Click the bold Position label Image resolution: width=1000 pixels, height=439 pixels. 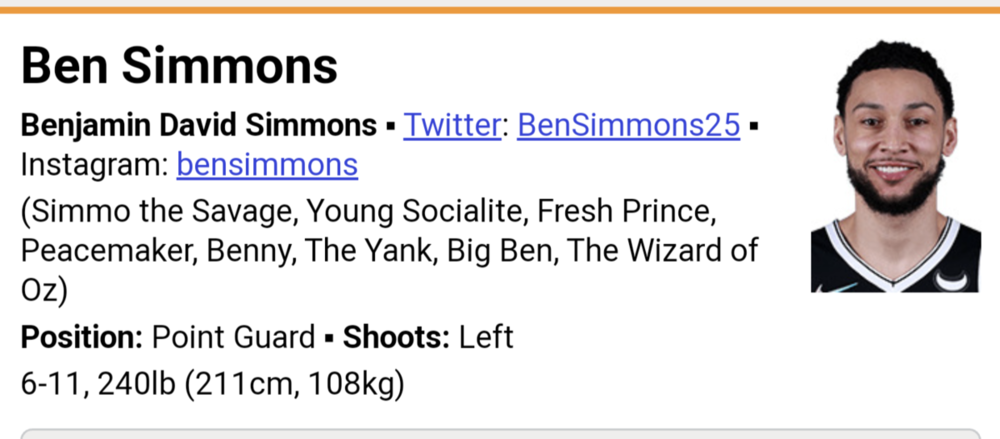[x=82, y=337]
